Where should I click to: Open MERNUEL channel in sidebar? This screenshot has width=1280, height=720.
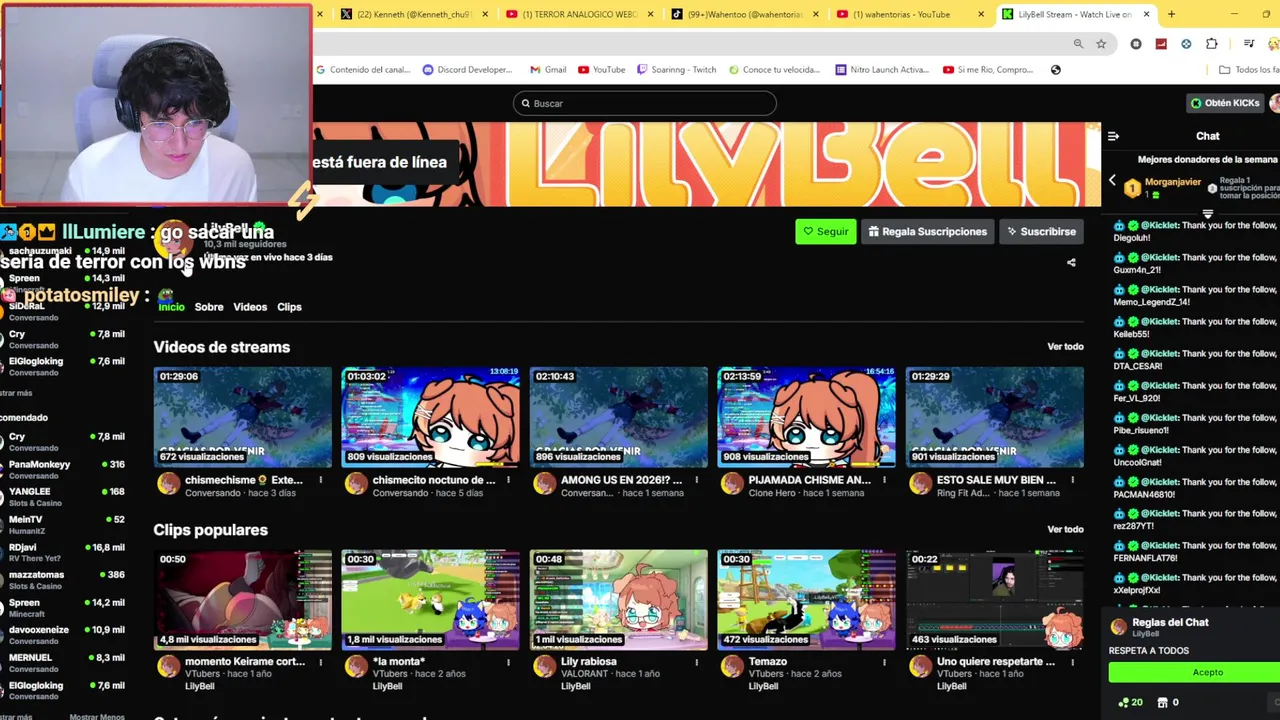pyautogui.click(x=64, y=662)
